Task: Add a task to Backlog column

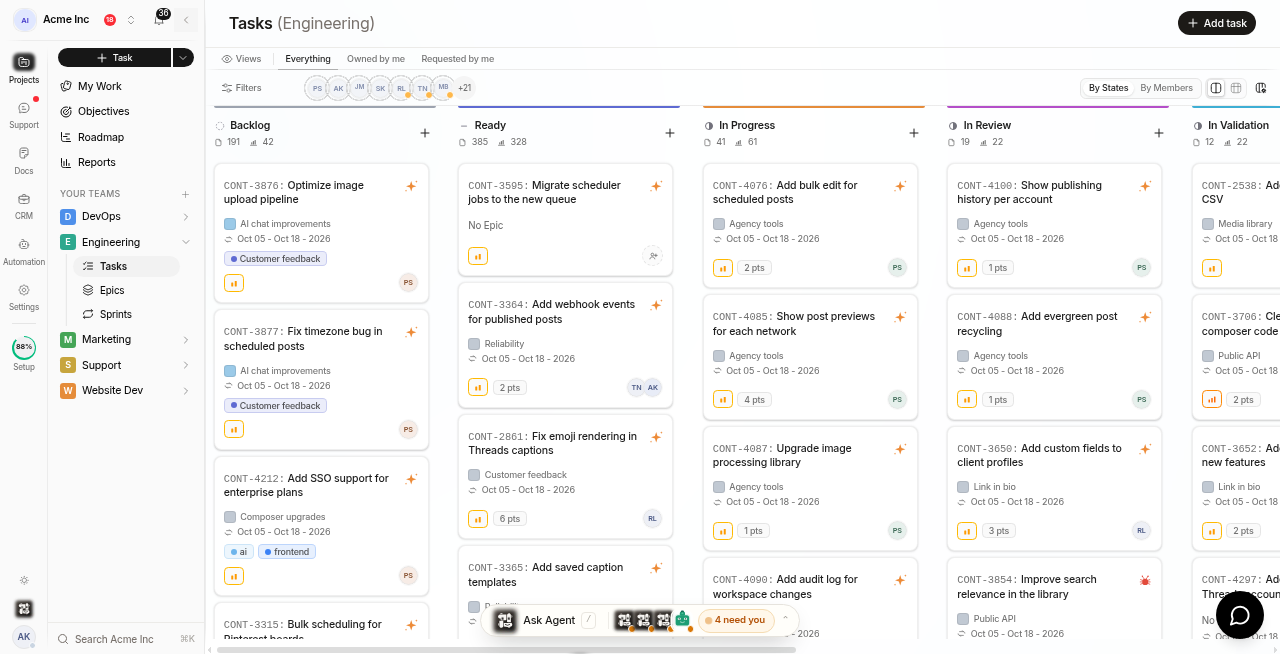Action: [425, 133]
